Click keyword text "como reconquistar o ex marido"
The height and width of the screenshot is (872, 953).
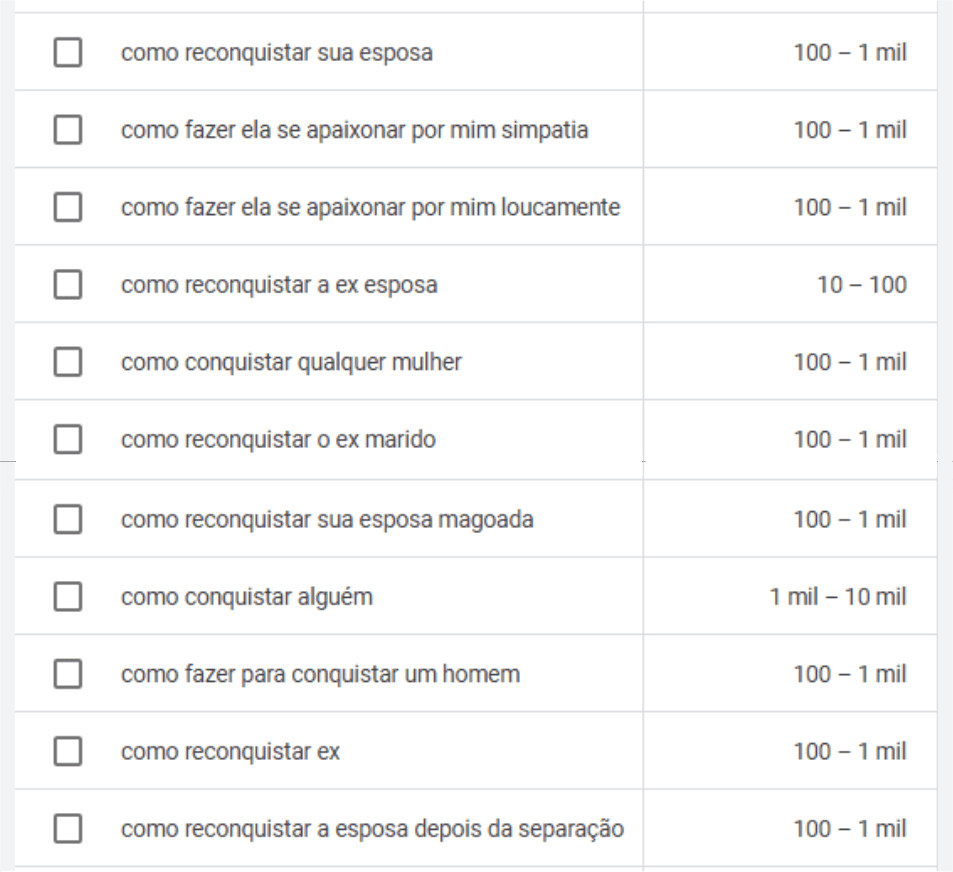tap(278, 439)
